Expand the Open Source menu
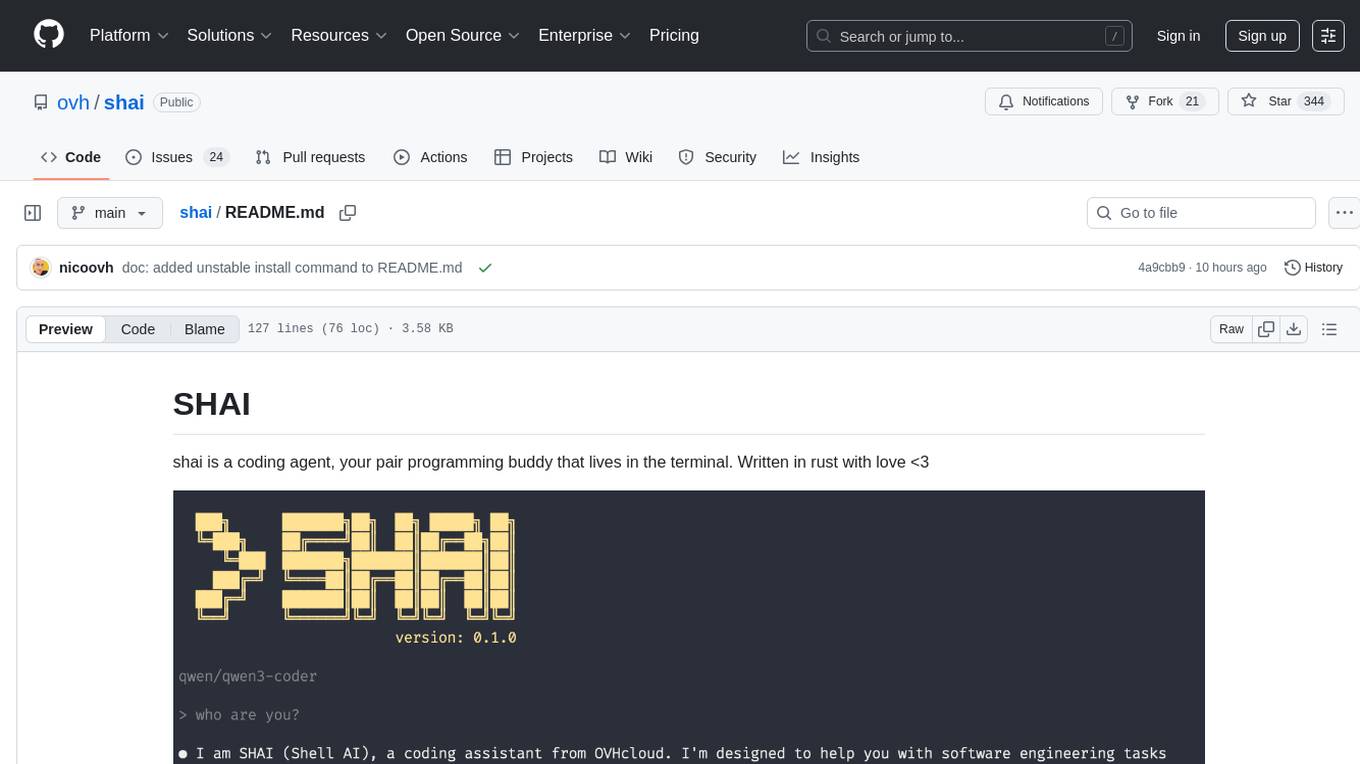The height and width of the screenshot is (764, 1360). [463, 35]
